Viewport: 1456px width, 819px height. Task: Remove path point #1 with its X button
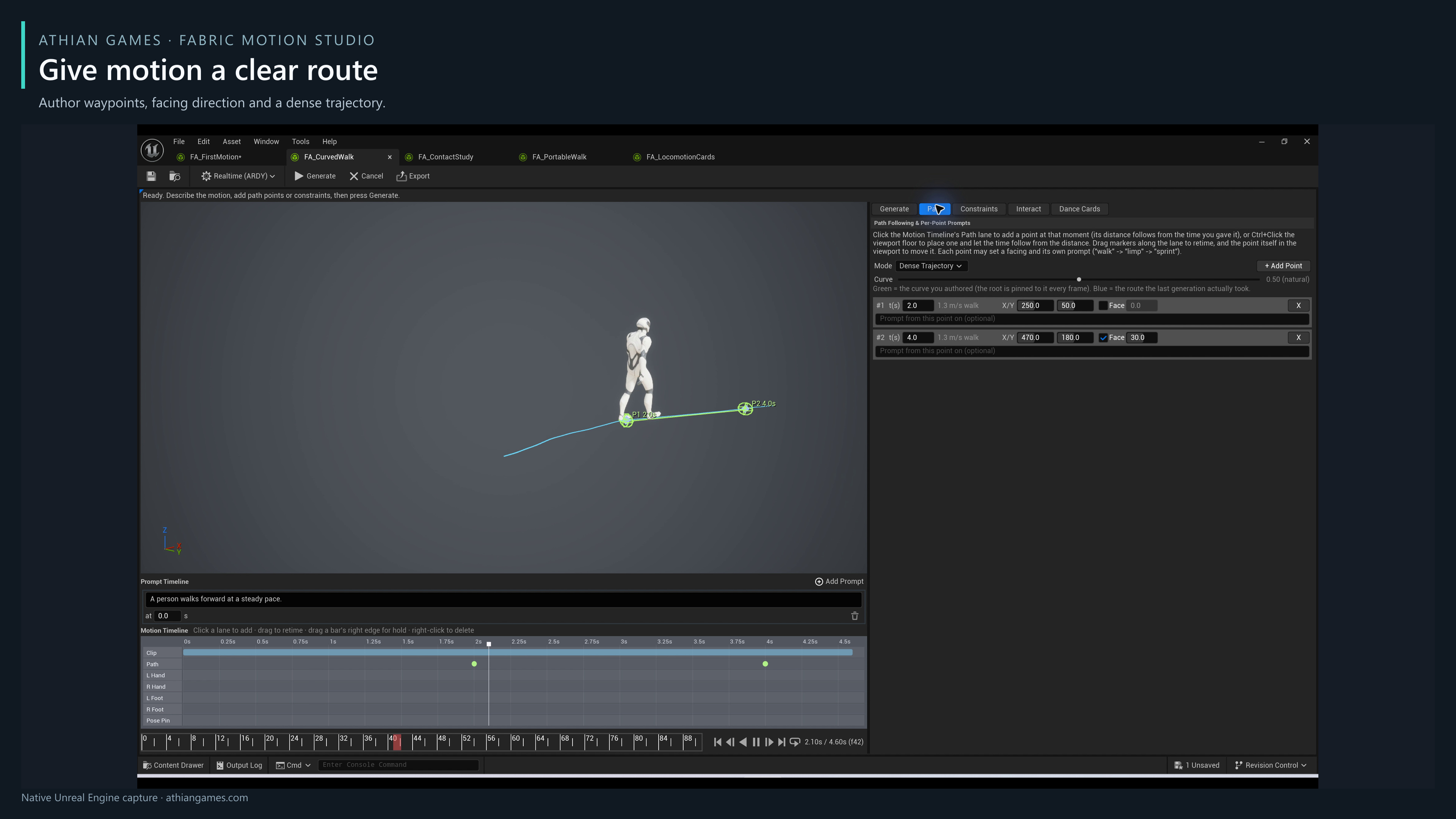click(1298, 306)
